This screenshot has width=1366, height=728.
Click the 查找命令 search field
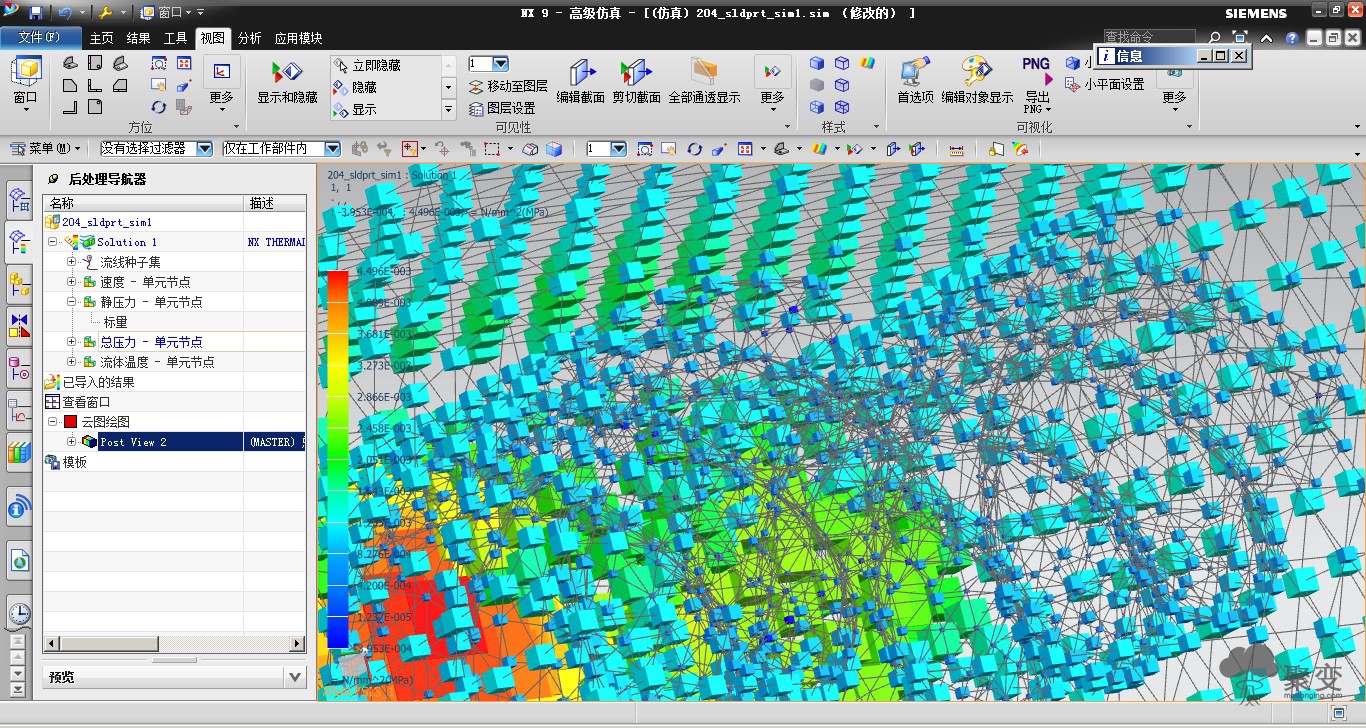point(1148,38)
